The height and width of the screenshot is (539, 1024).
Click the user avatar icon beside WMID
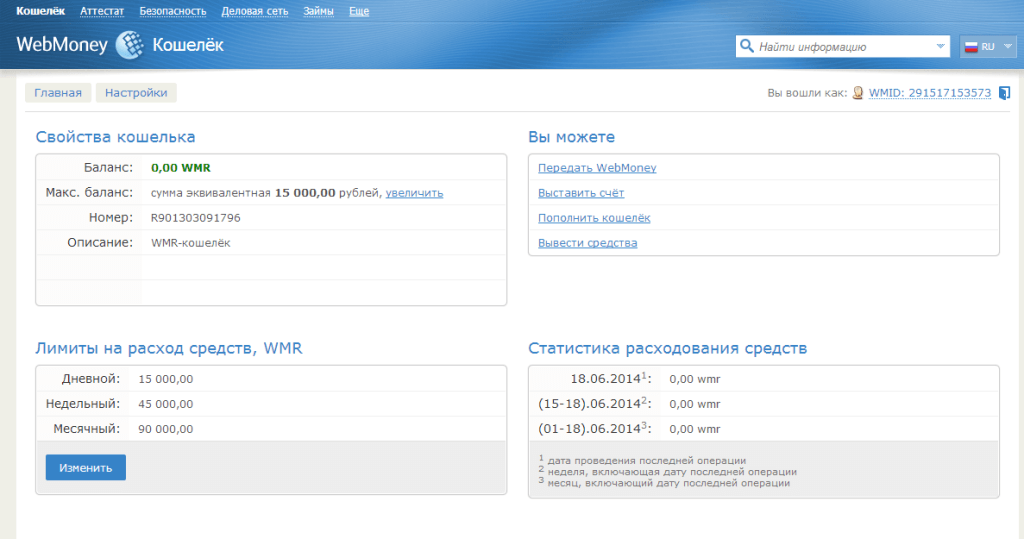click(857, 93)
